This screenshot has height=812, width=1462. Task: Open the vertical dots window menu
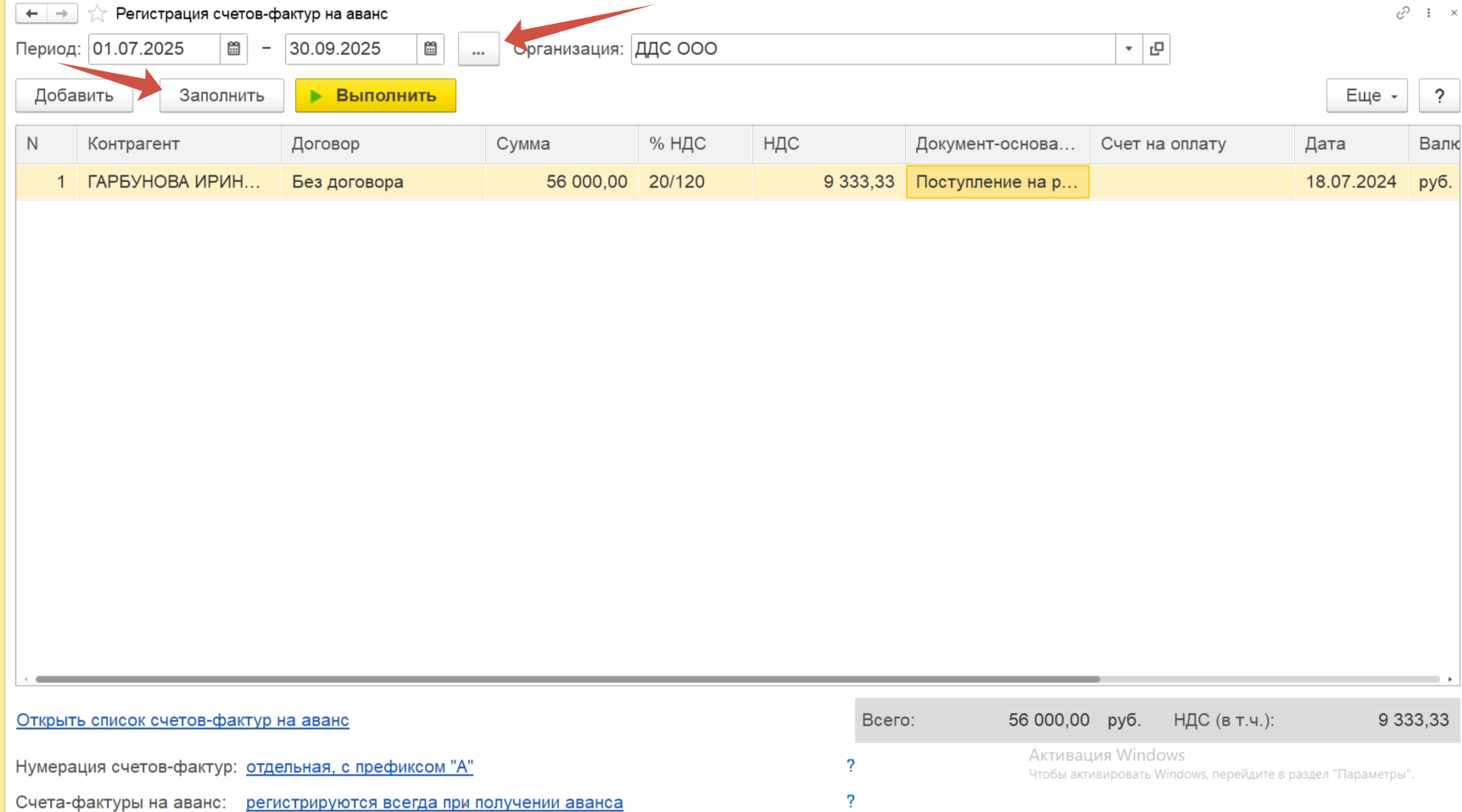pyautogui.click(x=1429, y=13)
